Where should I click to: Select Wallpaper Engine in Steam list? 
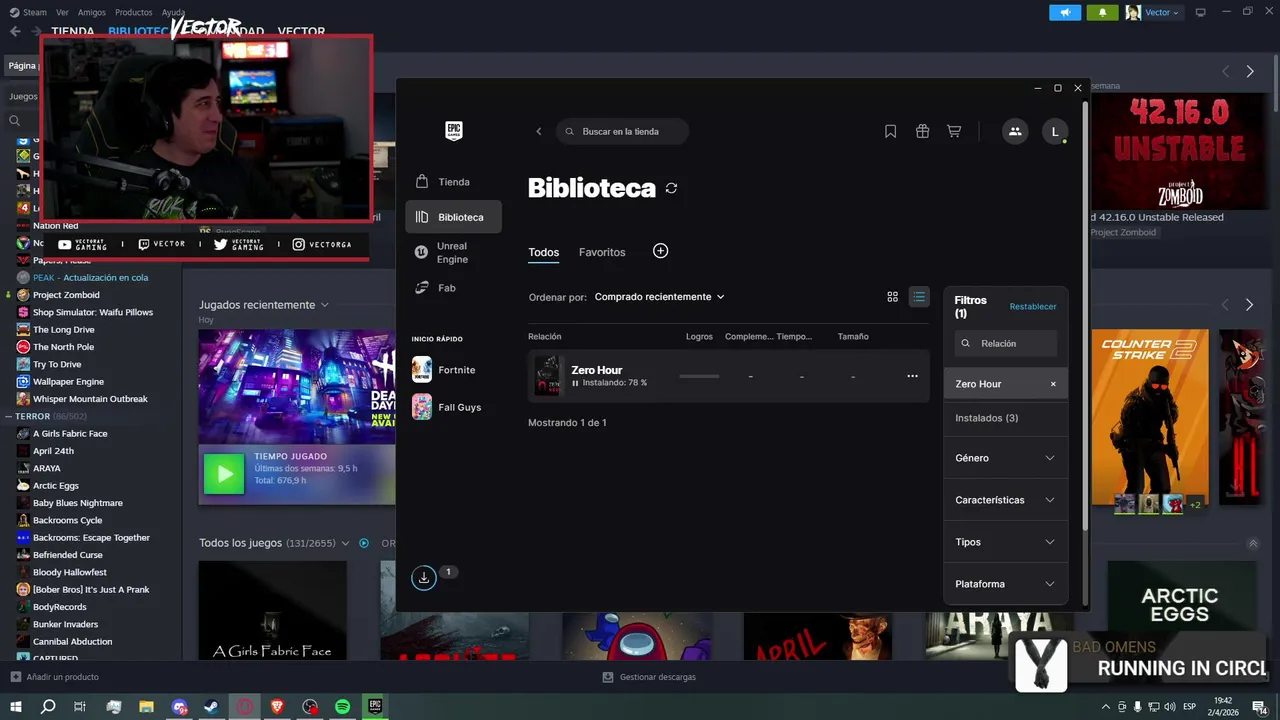[68, 382]
